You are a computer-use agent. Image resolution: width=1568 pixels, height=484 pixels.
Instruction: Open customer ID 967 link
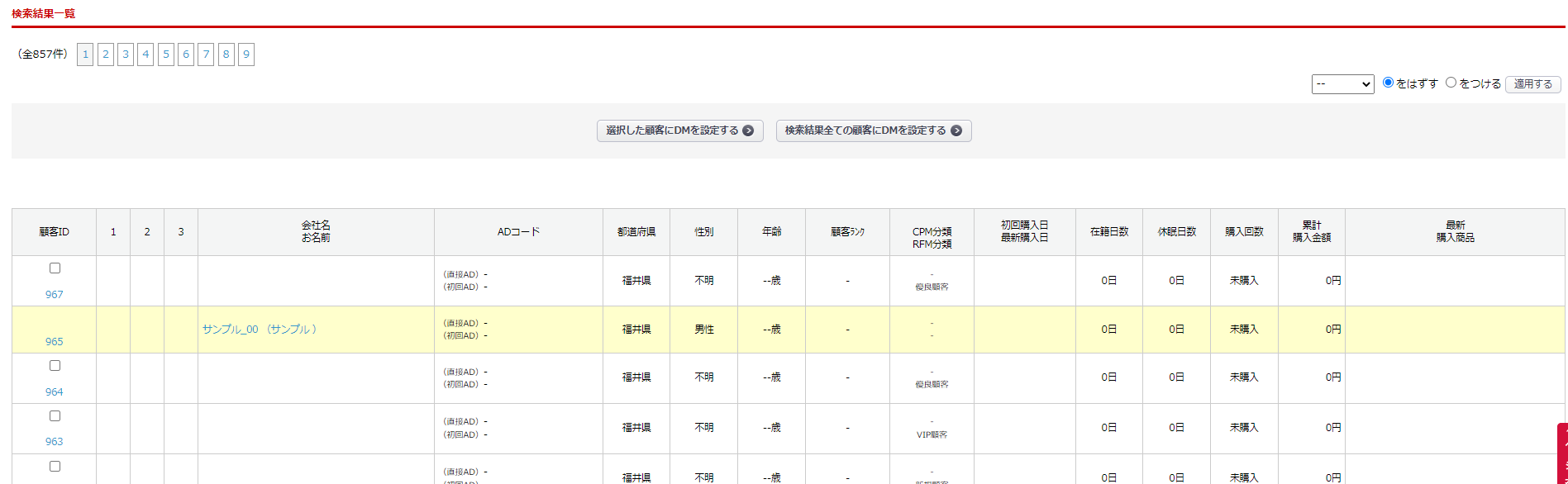click(x=55, y=295)
